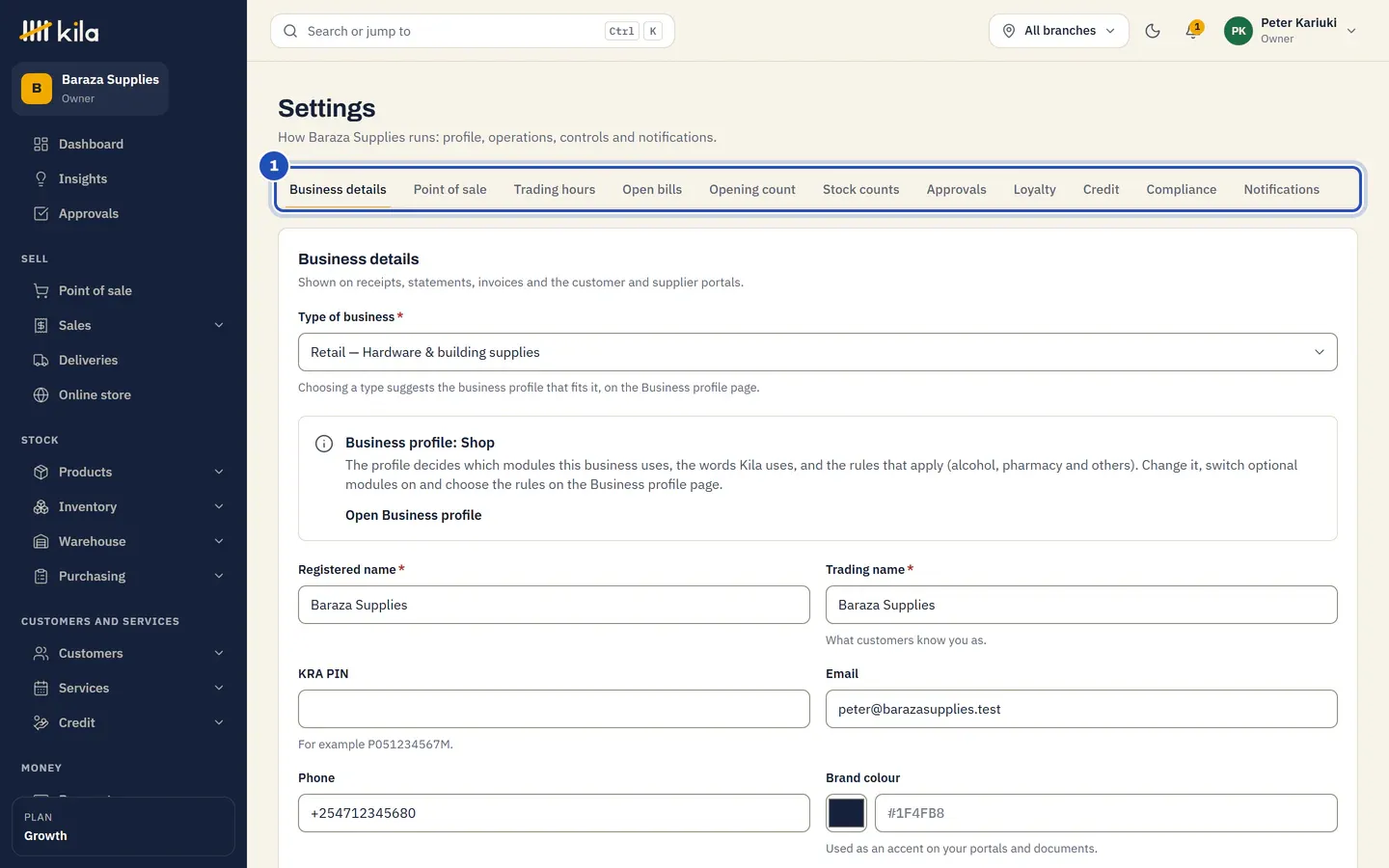1389x868 pixels.
Task: Click the Customers people icon
Action: click(41, 653)
